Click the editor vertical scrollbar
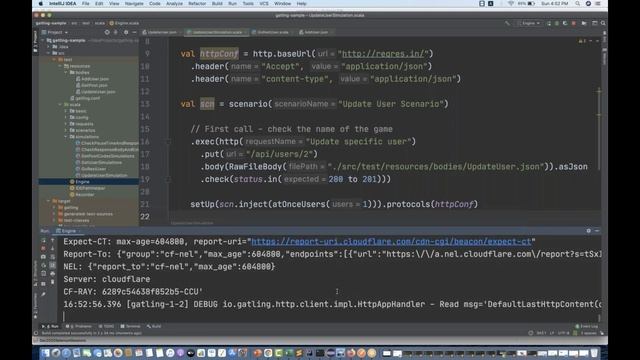The image size is (640, 360). (599, 129)
